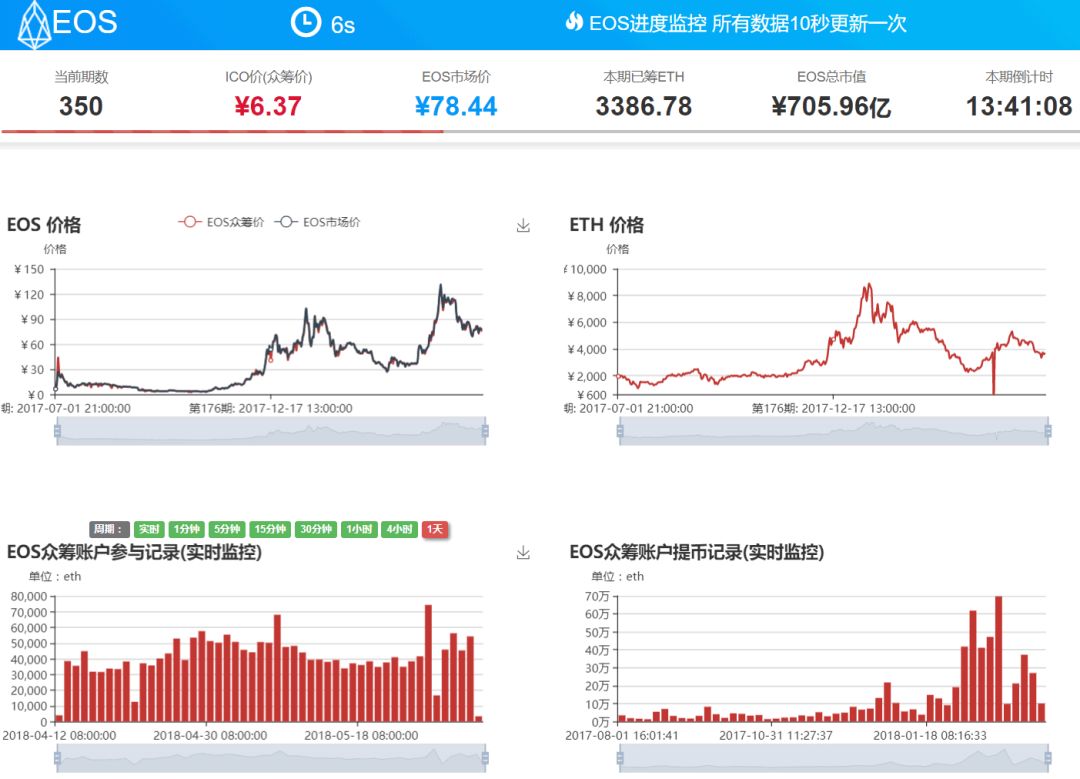Select the 1分钟 period tab
Screen dimensions: 1080x779
tap(187, 529)
